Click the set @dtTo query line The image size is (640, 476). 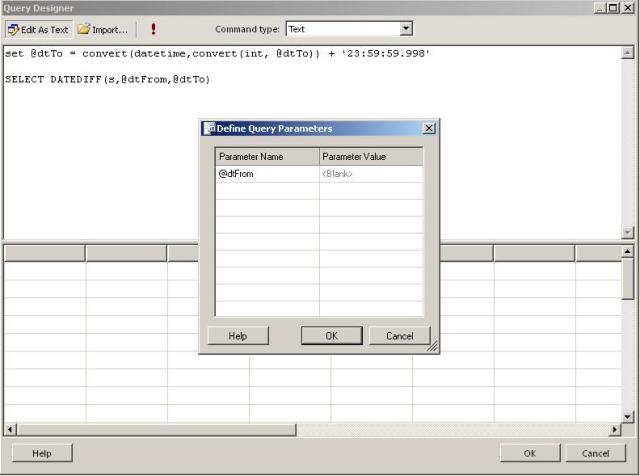(217, 53)
